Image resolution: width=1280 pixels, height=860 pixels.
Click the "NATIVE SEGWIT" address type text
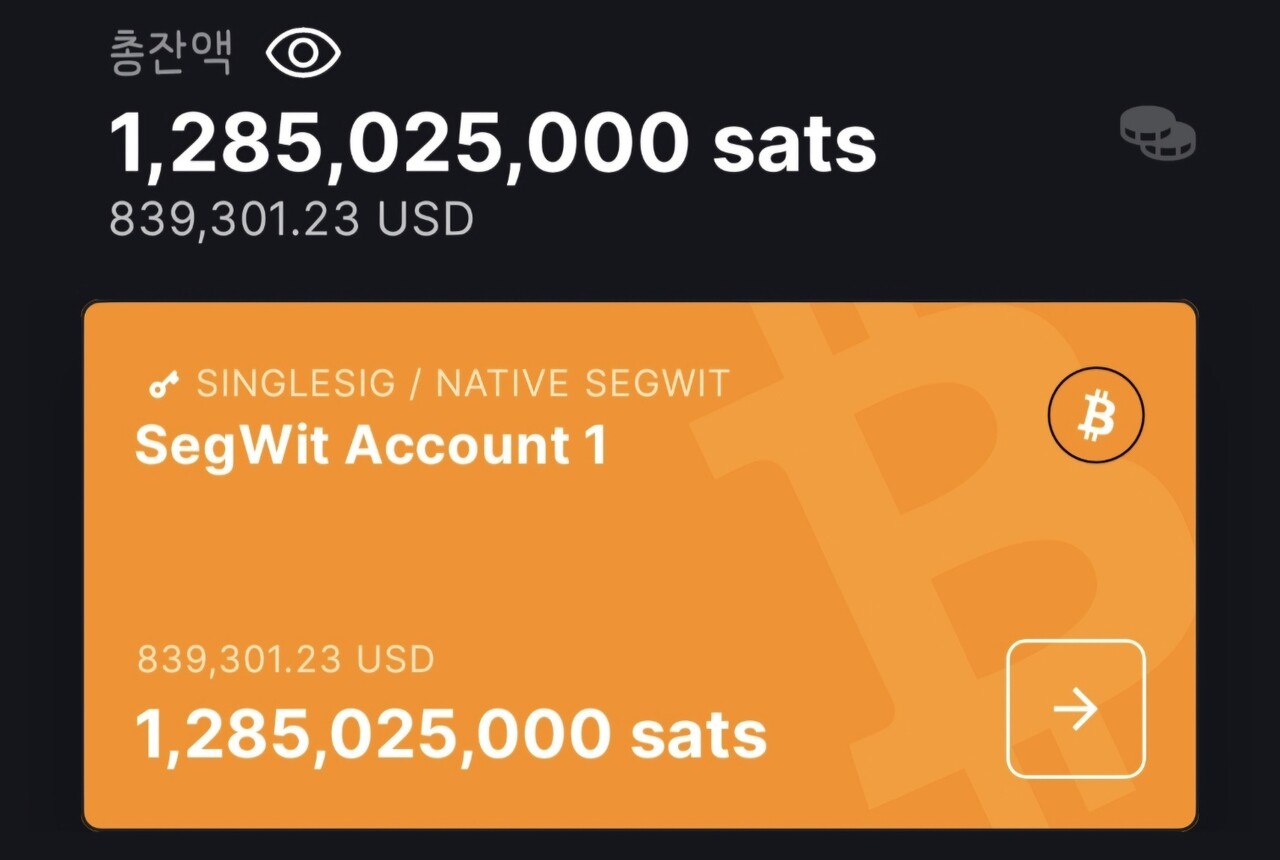583,384
